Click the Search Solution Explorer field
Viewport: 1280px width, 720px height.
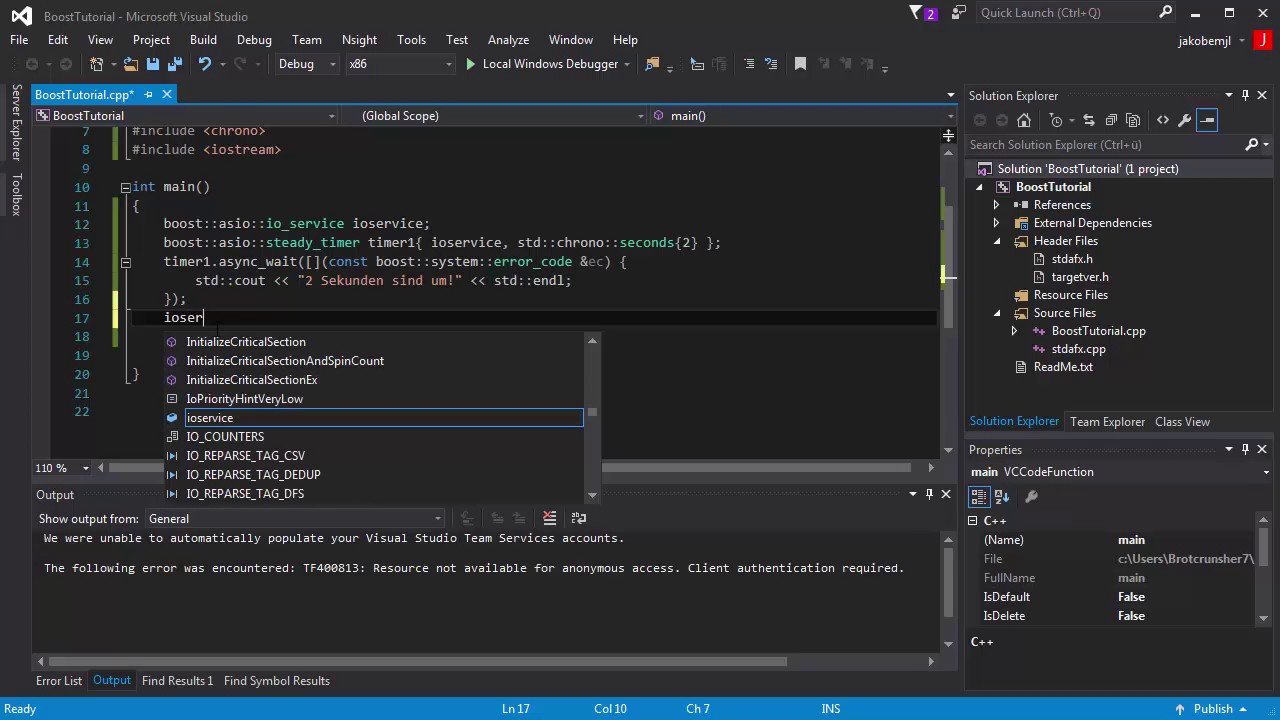coord(1100,145)
